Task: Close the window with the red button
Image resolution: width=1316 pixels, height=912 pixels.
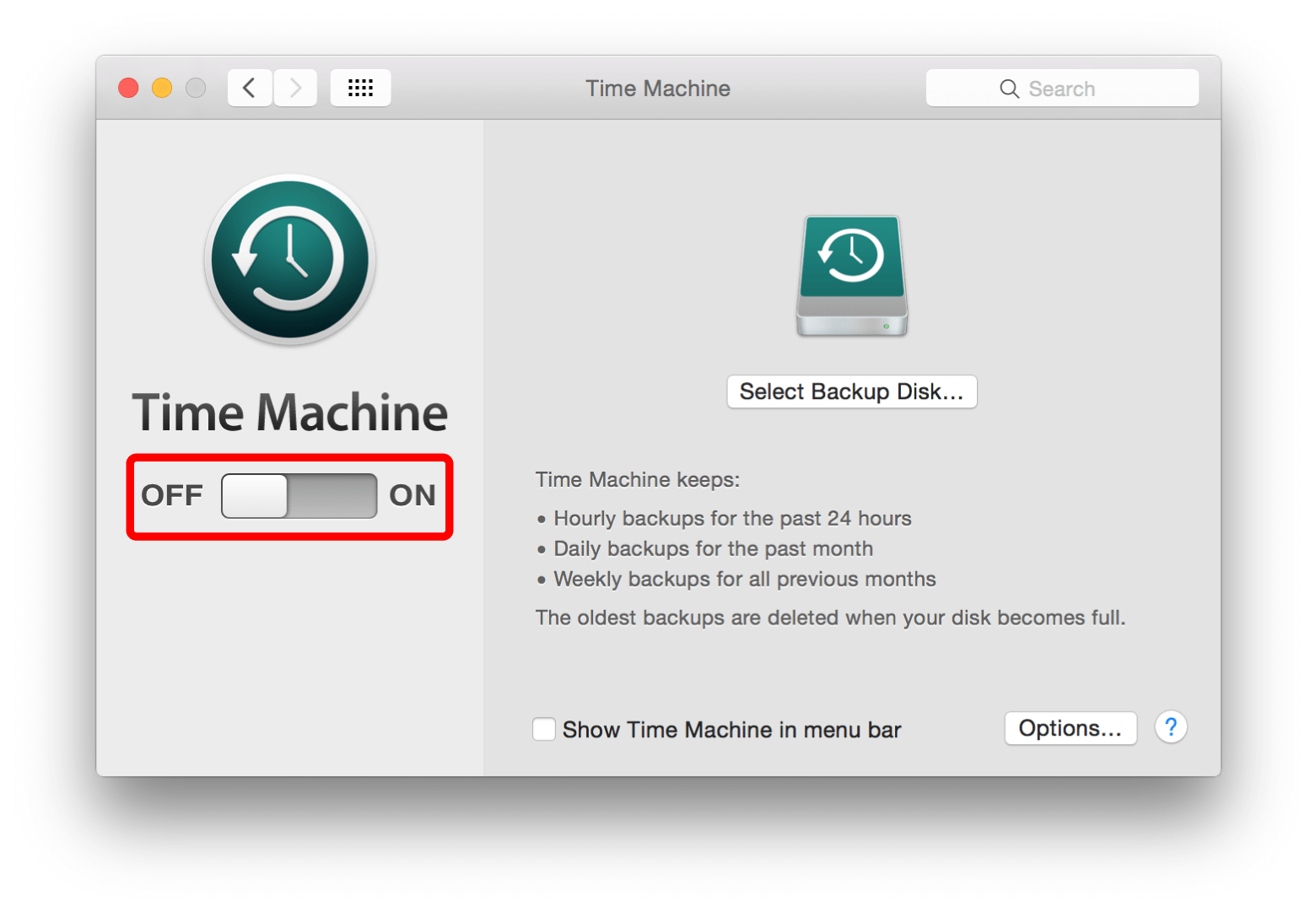Action: pyautogui.click(x=128, y=88)
